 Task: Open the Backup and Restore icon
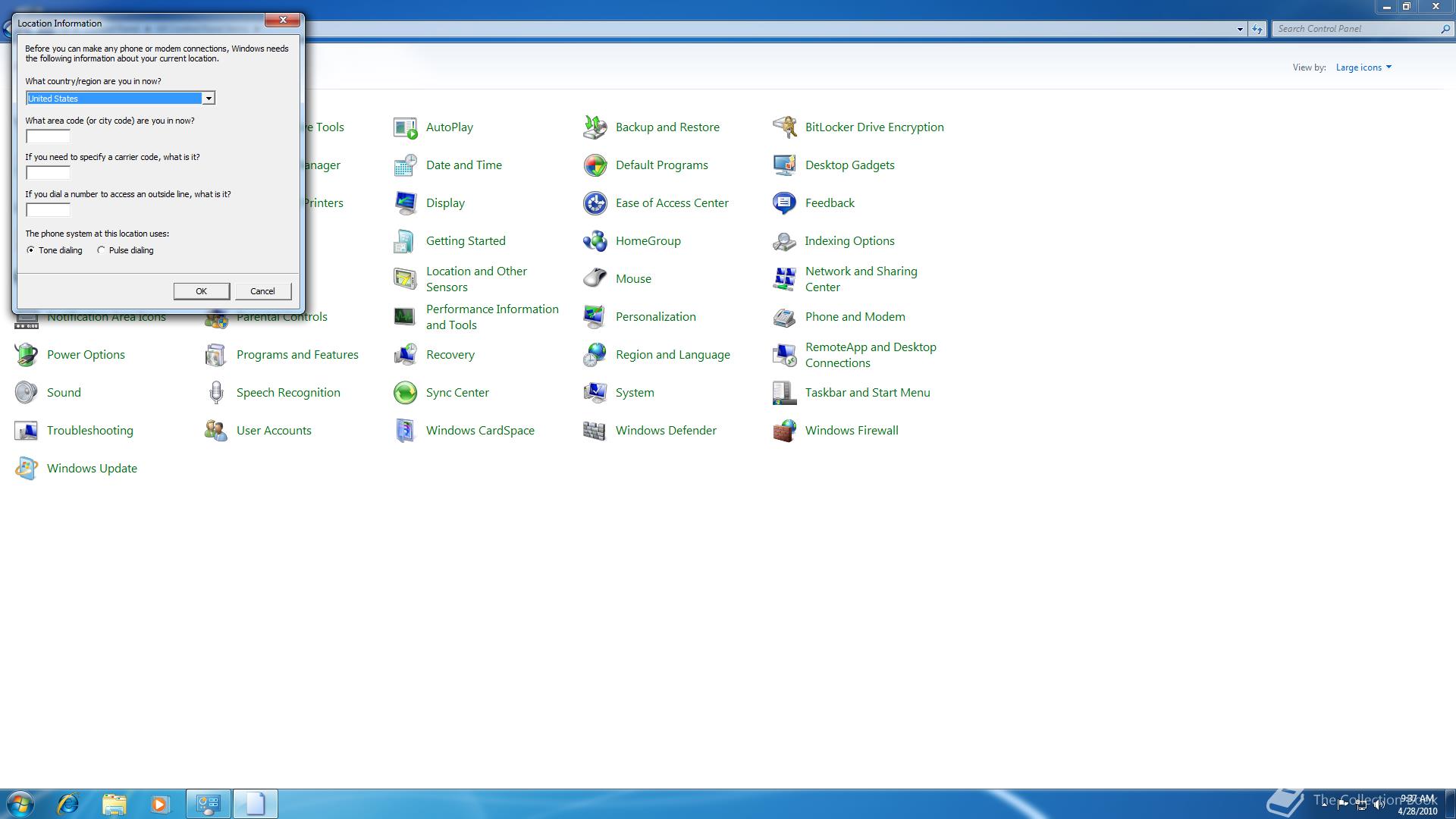[595, 127]
